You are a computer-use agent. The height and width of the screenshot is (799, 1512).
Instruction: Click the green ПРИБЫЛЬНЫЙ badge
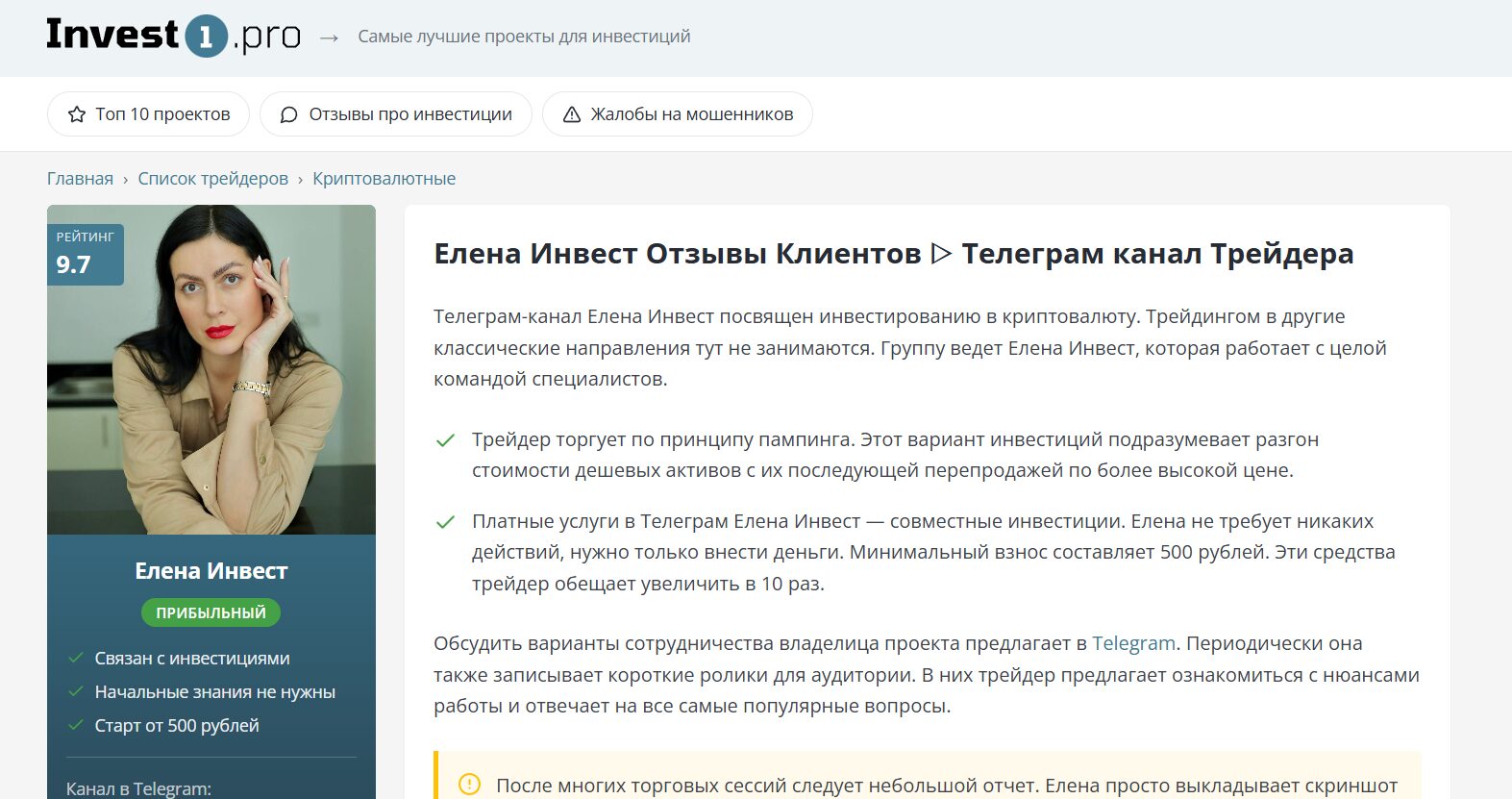(x=211, y=612)
